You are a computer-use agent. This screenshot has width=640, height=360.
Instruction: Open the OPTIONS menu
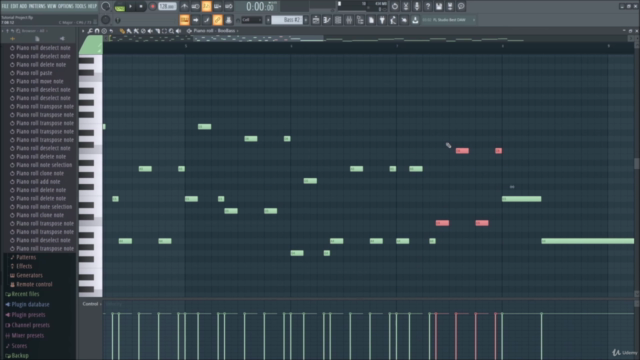click(x=65, y=7)
